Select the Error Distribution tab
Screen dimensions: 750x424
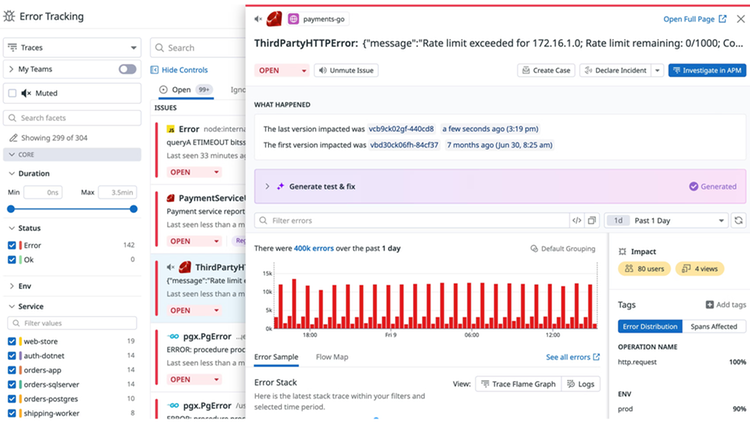tap(650, 326)
